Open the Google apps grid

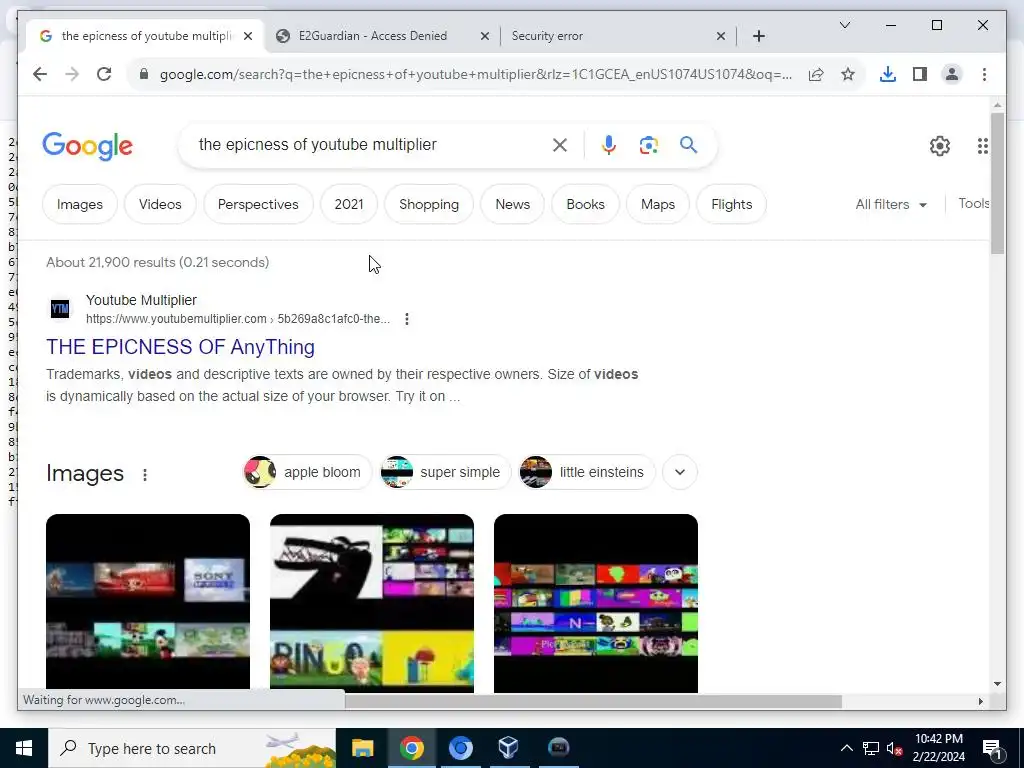click(x=982, y=146)
